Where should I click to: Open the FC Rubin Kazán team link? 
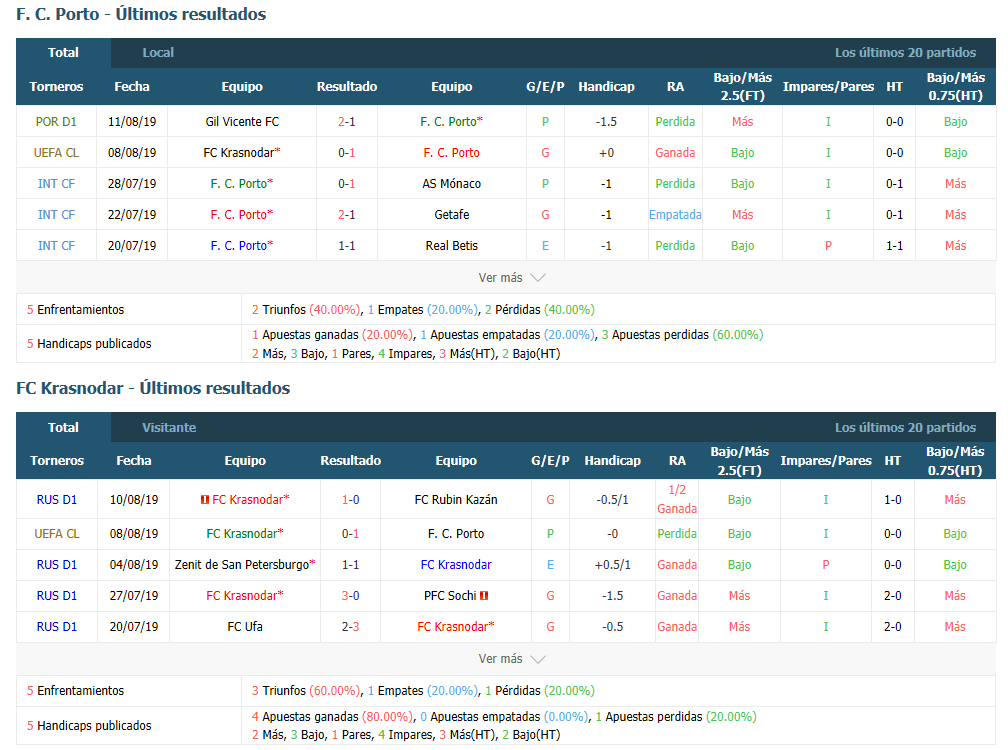456,499
